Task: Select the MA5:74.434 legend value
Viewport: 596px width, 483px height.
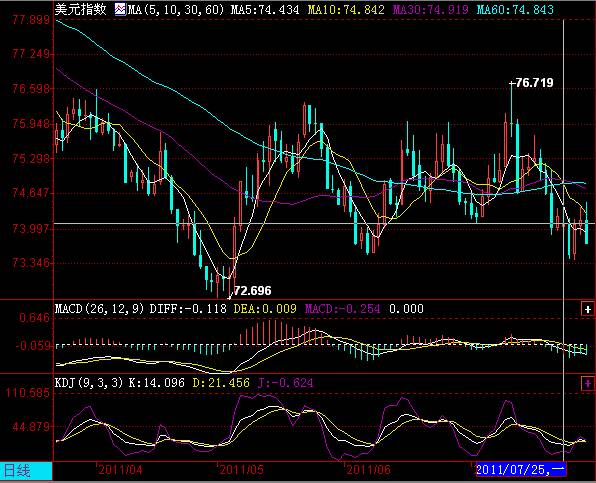Action: tap(265, 10)
